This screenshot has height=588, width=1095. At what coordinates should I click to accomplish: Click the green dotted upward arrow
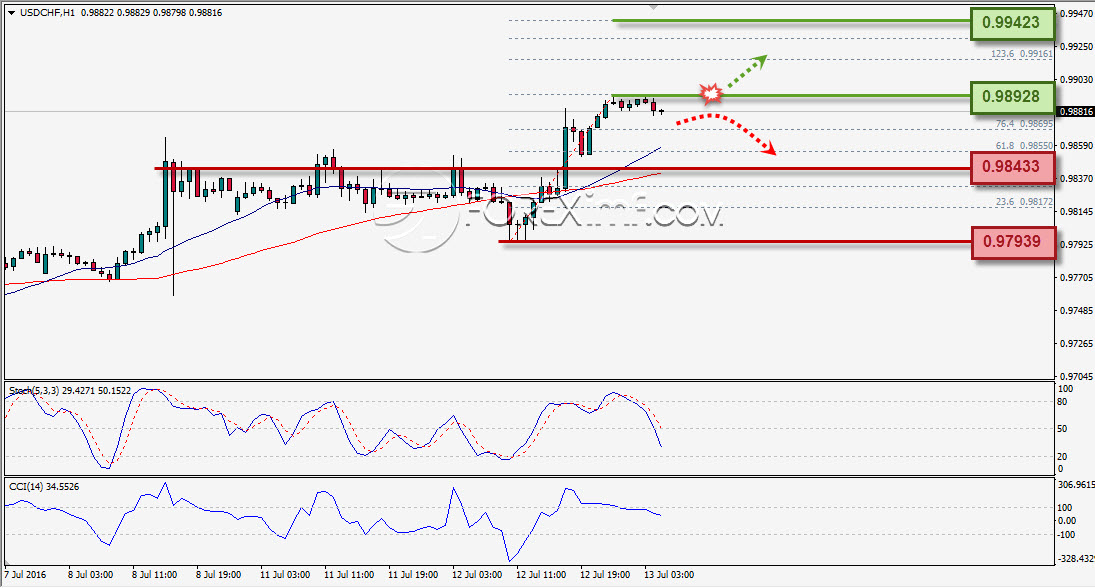(747, 71)
